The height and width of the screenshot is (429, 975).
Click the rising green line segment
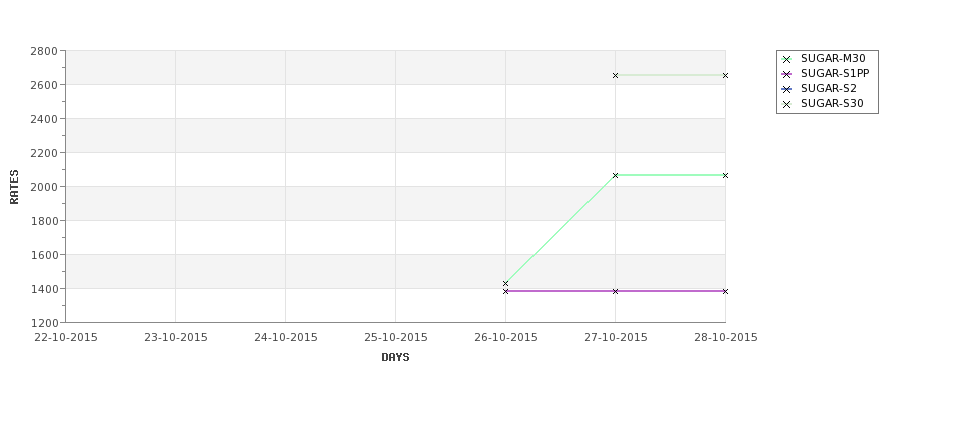point(560,229)
